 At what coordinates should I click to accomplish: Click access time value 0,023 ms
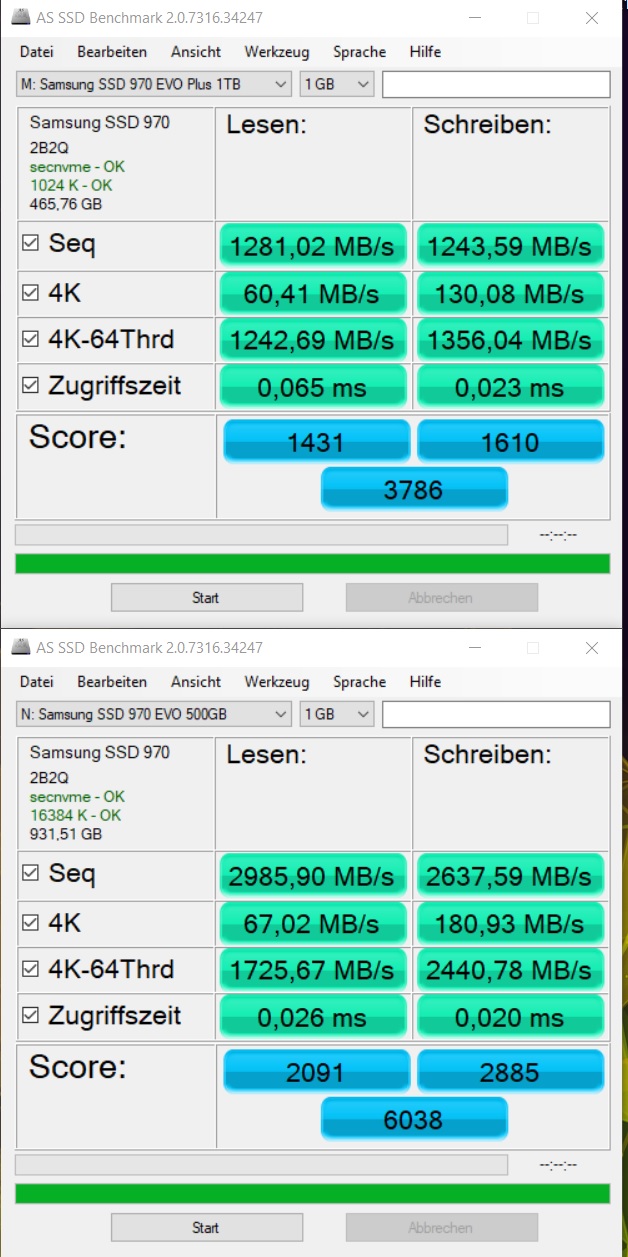click(510, 387)
